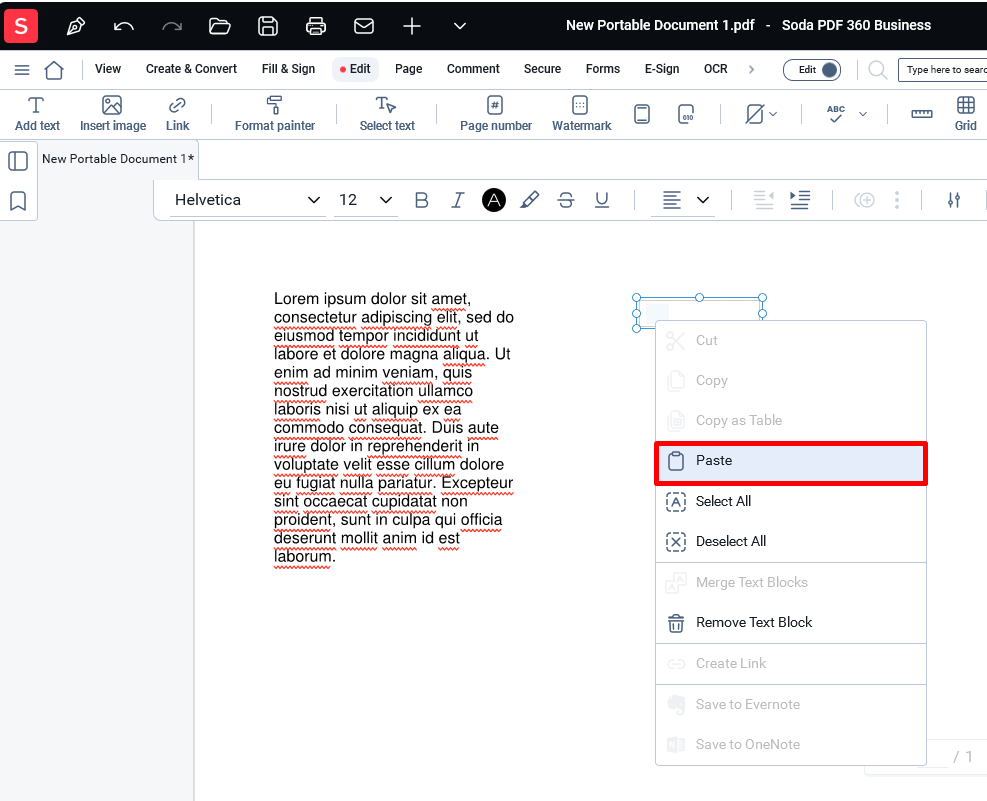
Task: Toggle underline formatting
Action: click(x=602, y=200)
